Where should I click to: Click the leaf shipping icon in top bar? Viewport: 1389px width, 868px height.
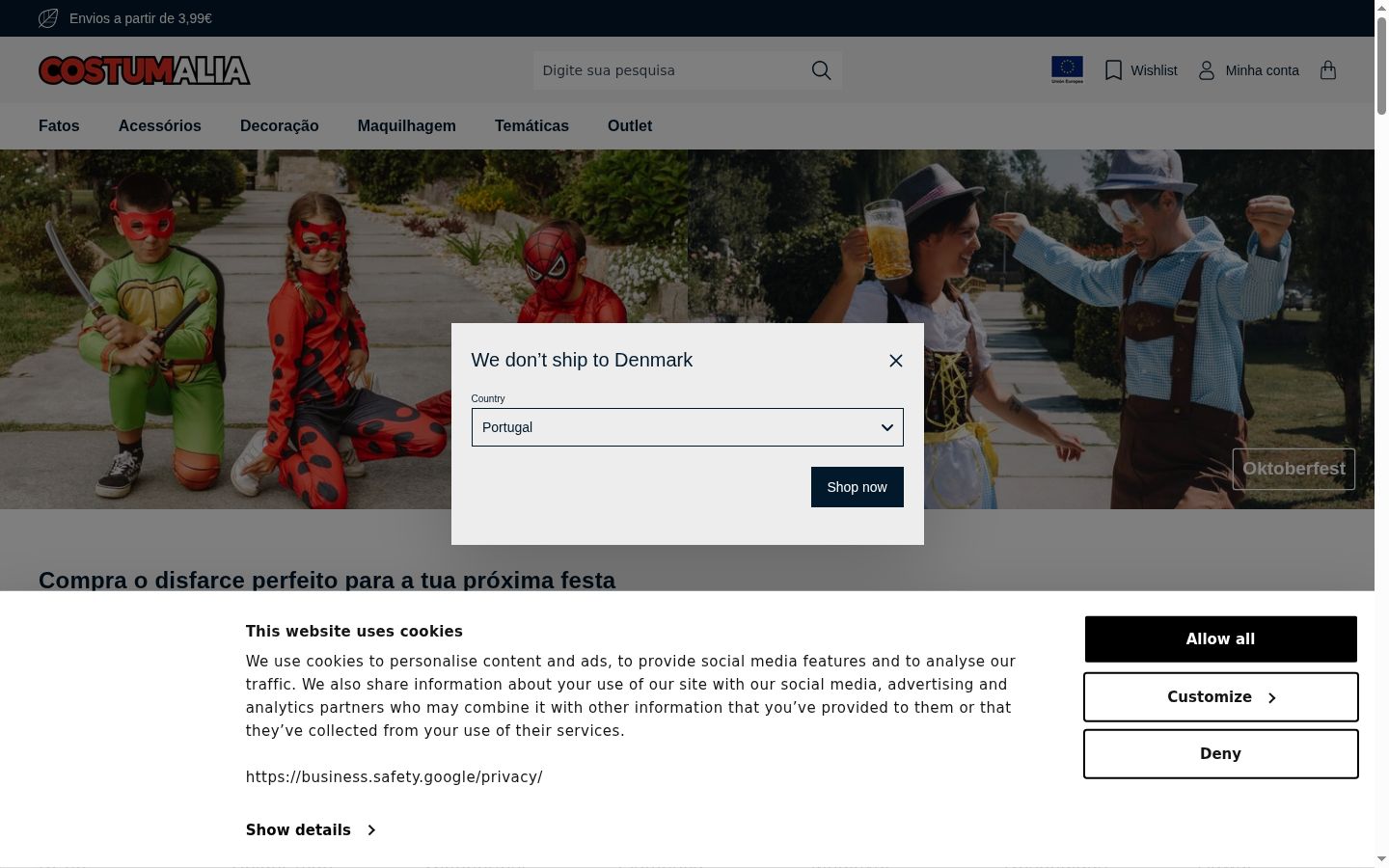(x=48, y=18)
